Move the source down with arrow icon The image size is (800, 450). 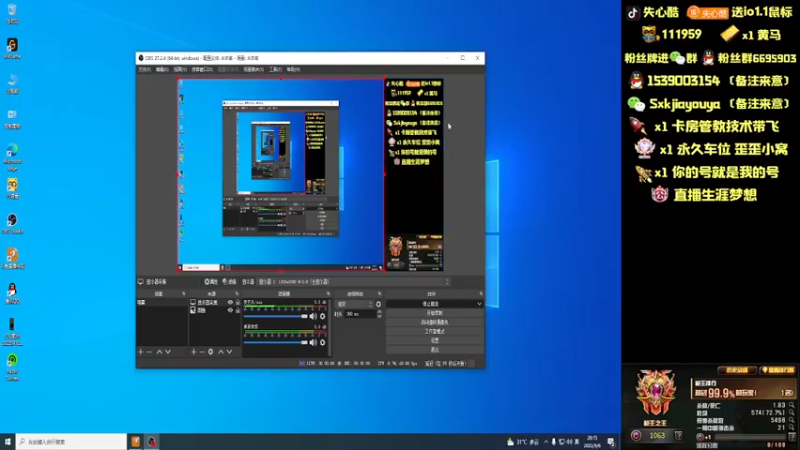click(230, 352)
